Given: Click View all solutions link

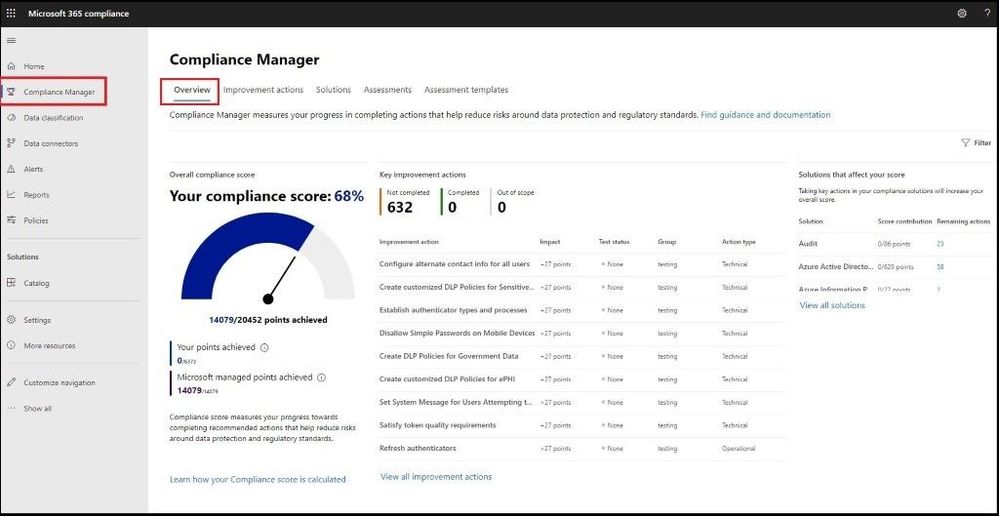Looking at the screenshot, I should pos(832,305).
